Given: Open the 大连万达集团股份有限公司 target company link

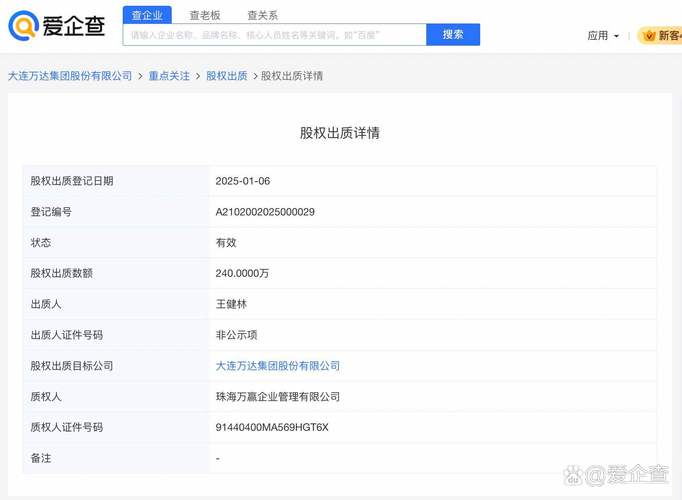Looking at the screenshot, I should (x=278, y=366).
